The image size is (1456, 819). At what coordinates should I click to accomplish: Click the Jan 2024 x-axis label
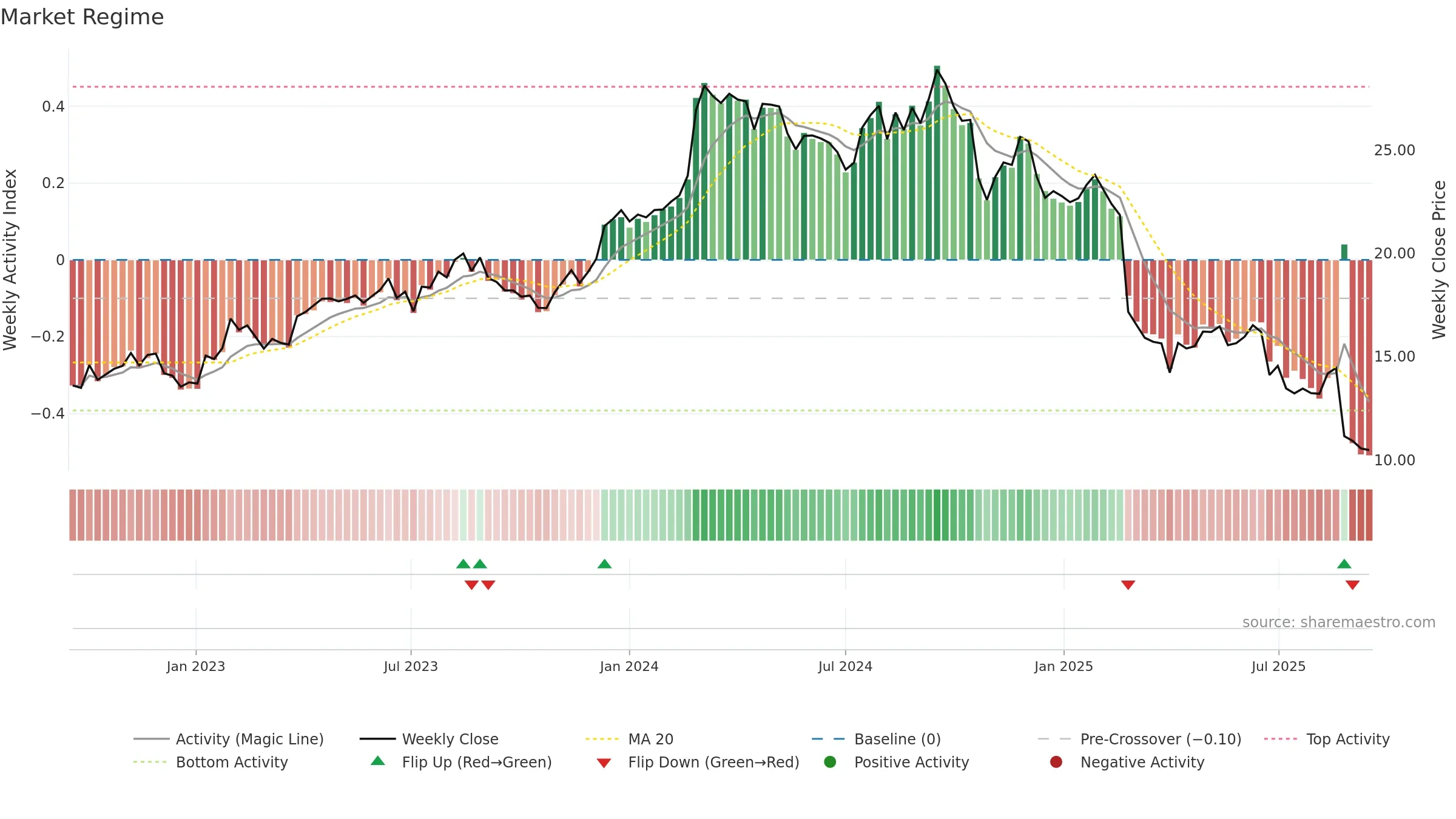(629, 666)
